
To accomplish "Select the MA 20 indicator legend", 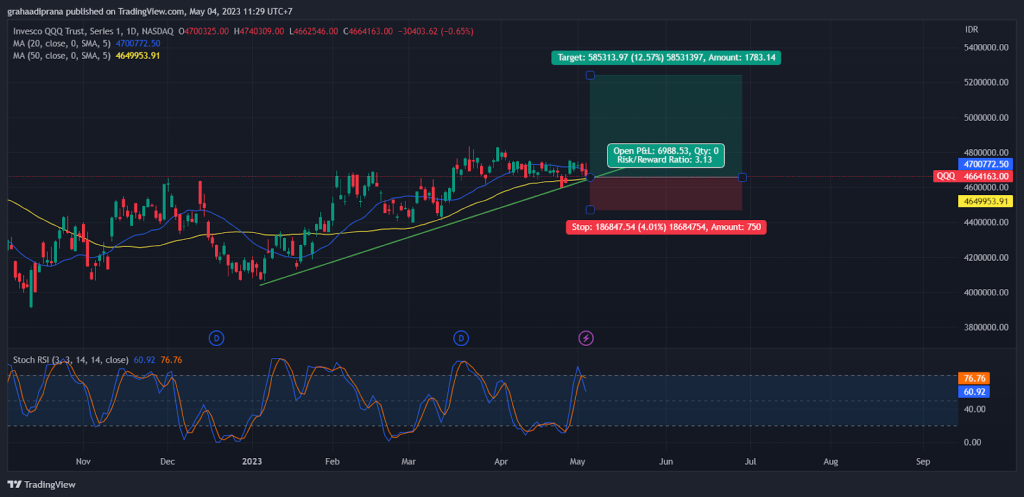I will 87,43.
